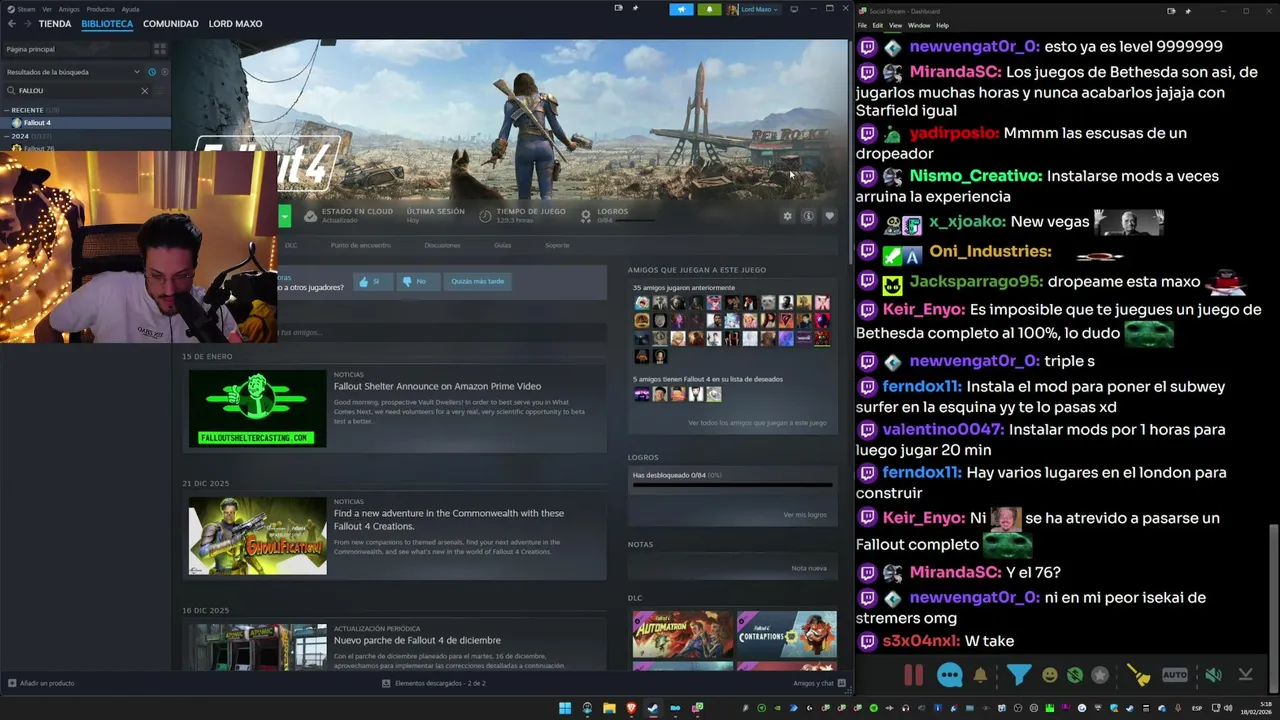Click Ver mis logros link
Image resolution: width=1280 pixels, height=720 pixels.
[805, 515]
